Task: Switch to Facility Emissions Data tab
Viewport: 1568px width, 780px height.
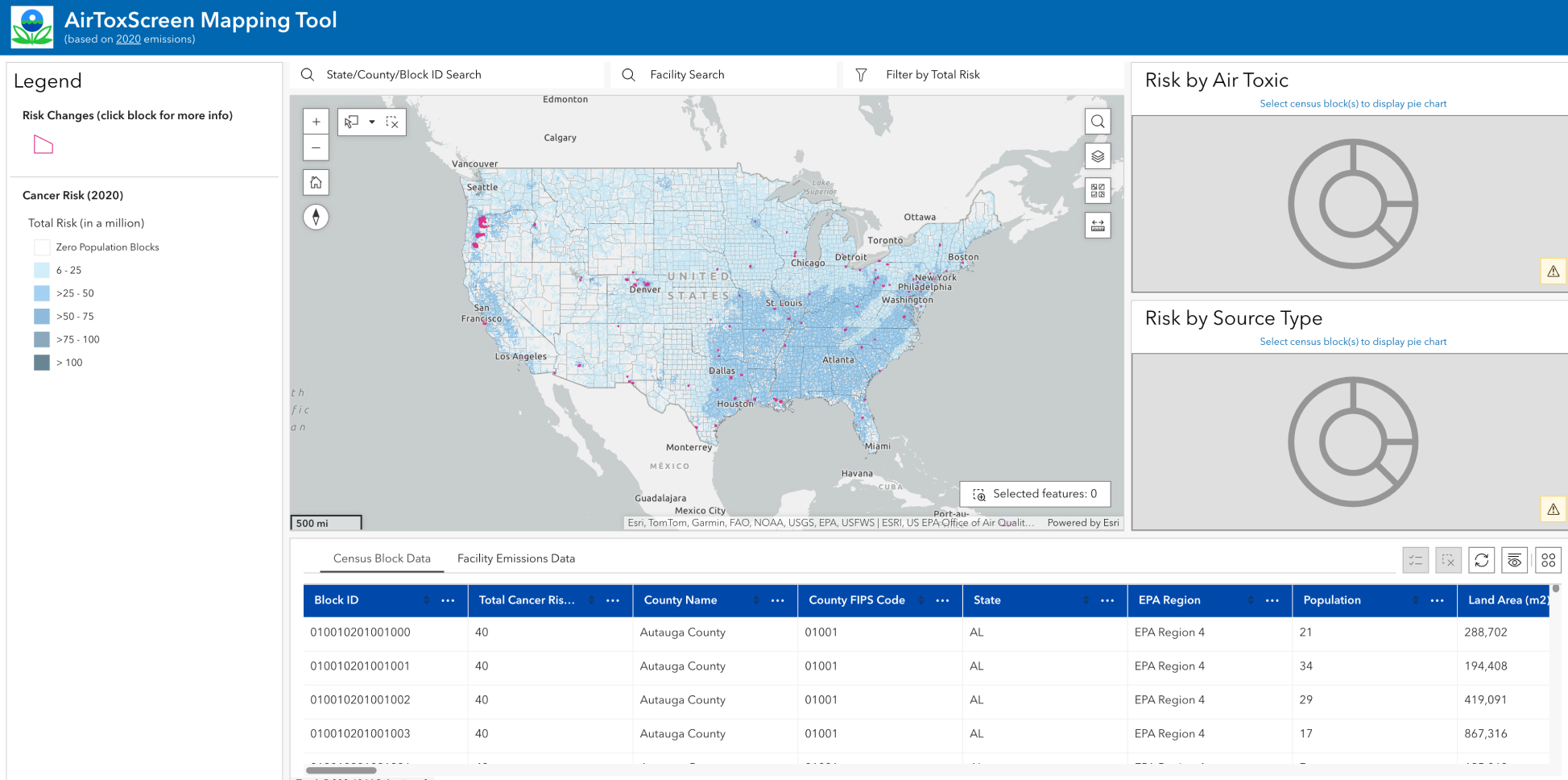Action: coord(516,558)
